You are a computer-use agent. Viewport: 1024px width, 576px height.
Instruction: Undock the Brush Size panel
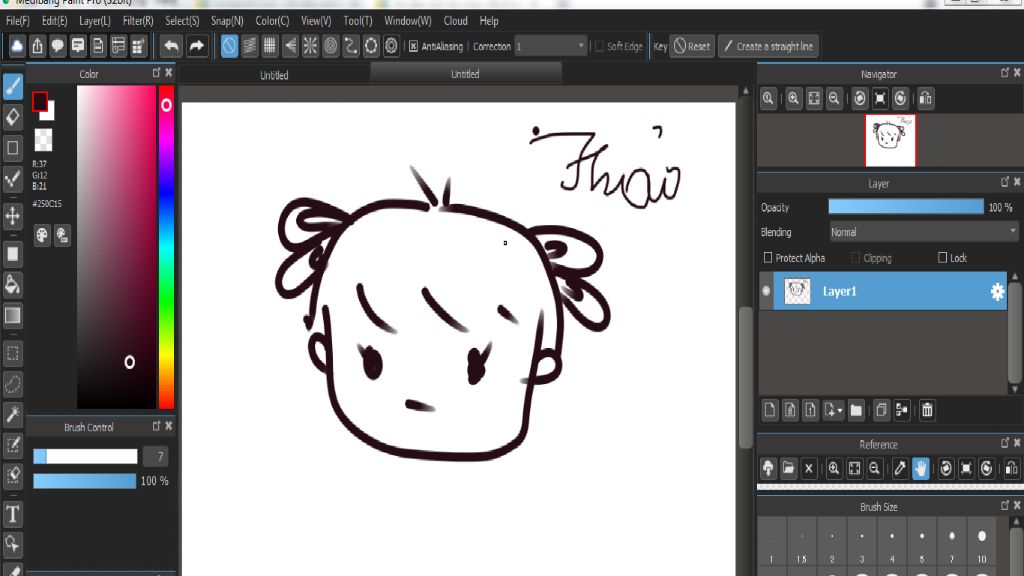click(1004, 505)
